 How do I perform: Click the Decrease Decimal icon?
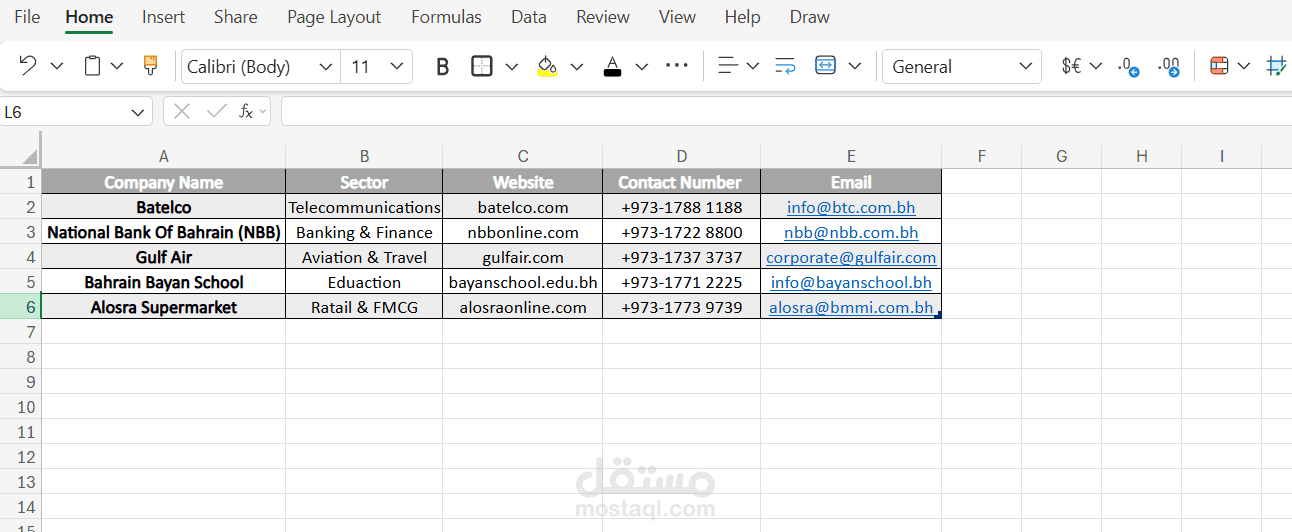pyautogui.click(x=1128, y=67)
